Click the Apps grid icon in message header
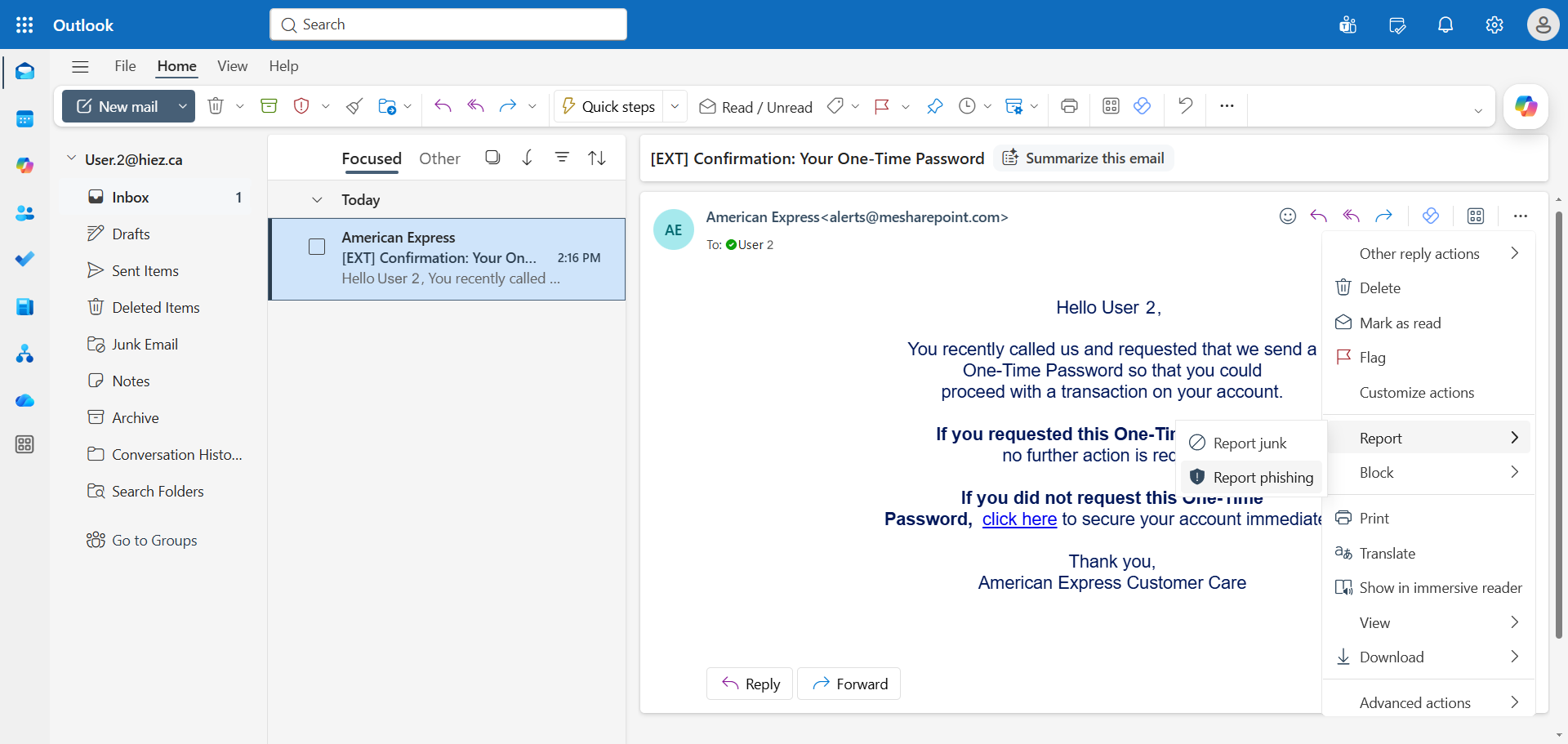Image resolution: width=1568 pixels, height=744 pixels. tap(1476, 216)
